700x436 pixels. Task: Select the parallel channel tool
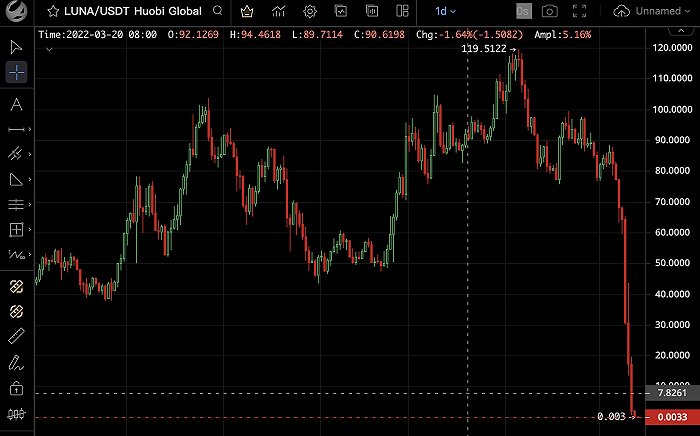pos(15,154)
